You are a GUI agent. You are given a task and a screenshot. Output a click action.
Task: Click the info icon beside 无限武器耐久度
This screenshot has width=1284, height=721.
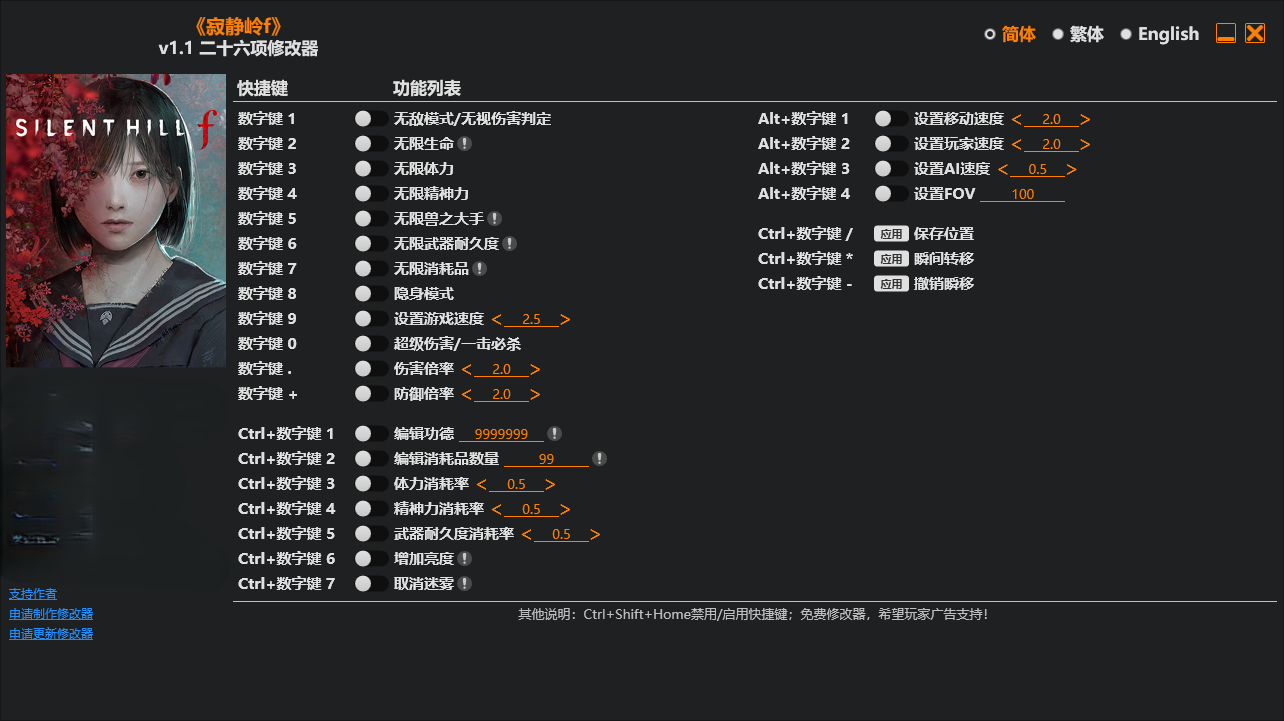tap(510, 244)
